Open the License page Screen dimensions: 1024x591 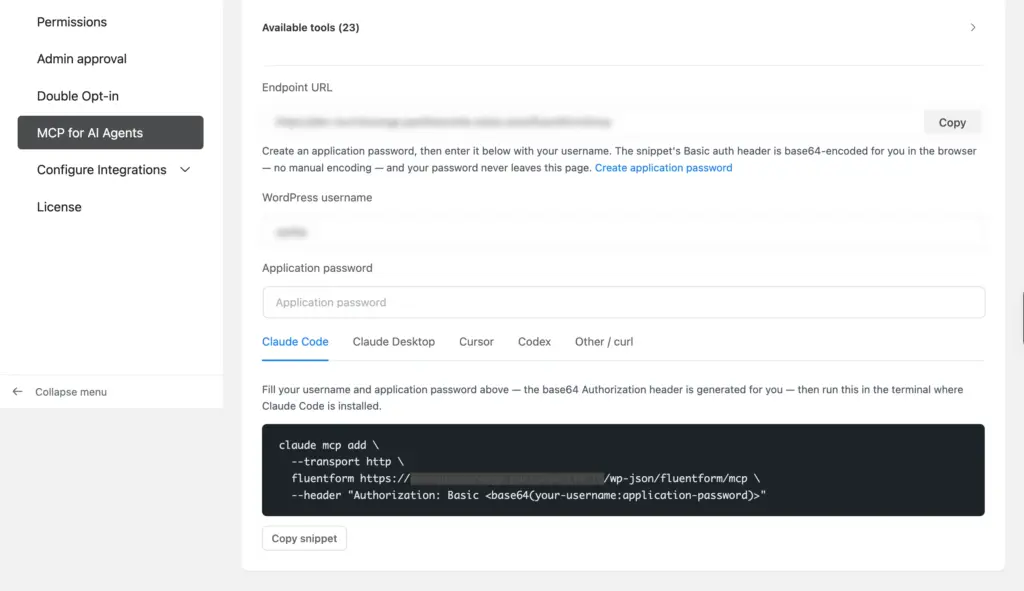coord(59,207)
